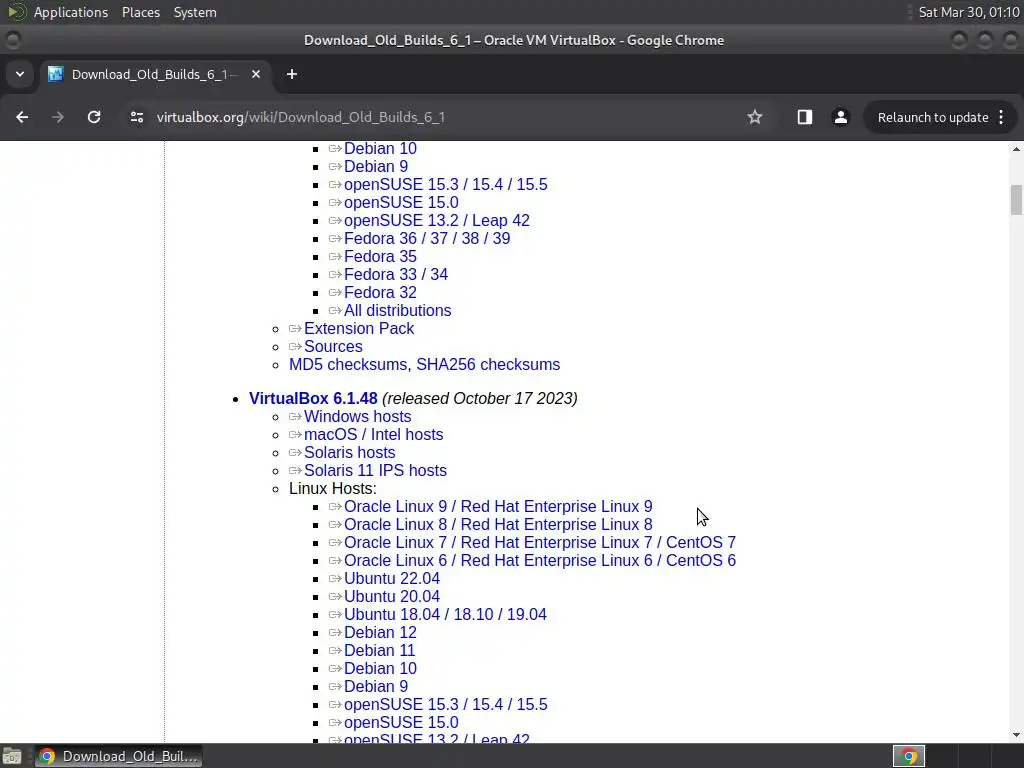Click Chrome icon in system tray
The height and width of the screenshot is (768, 1024).
[909, 756]
